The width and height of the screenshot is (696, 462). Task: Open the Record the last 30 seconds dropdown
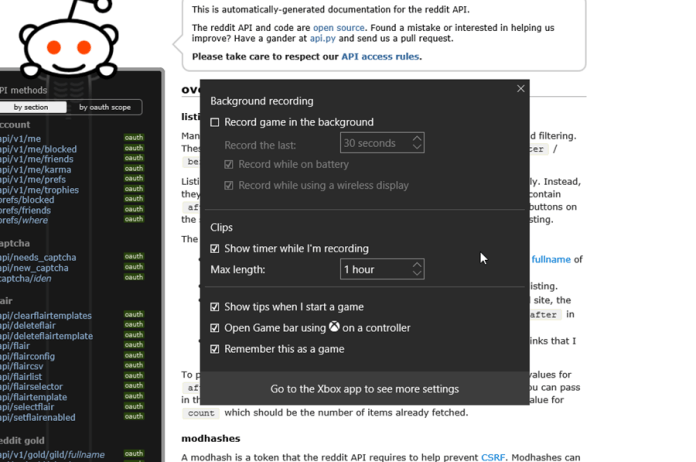click(x=382, y=143)
